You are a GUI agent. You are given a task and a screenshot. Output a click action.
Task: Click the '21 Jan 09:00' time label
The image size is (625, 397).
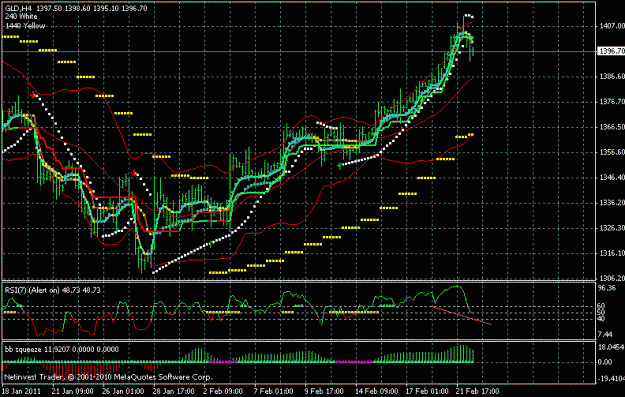[73, 391]
